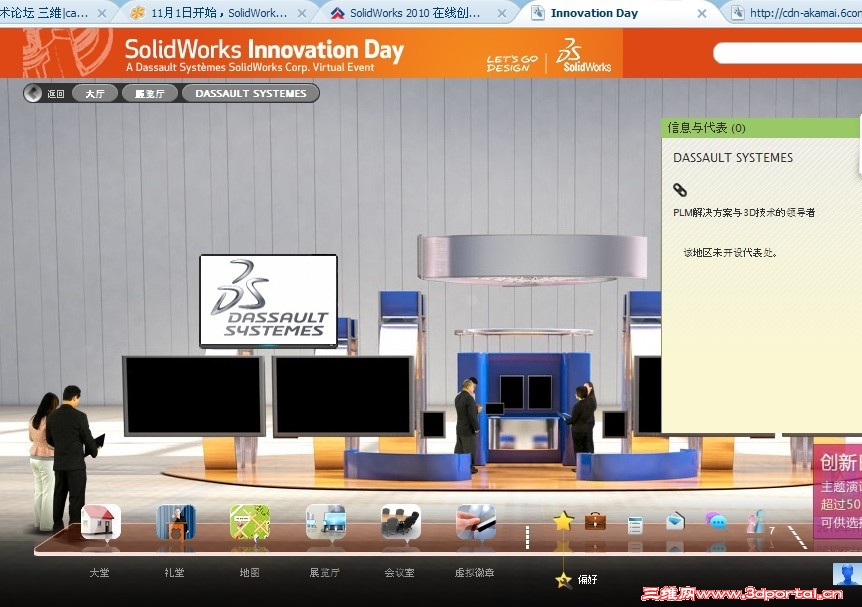Click the SolidWorks Innovation Day banner title
Image resolution: width=862 pixels, height=607 pixels.
264,50
